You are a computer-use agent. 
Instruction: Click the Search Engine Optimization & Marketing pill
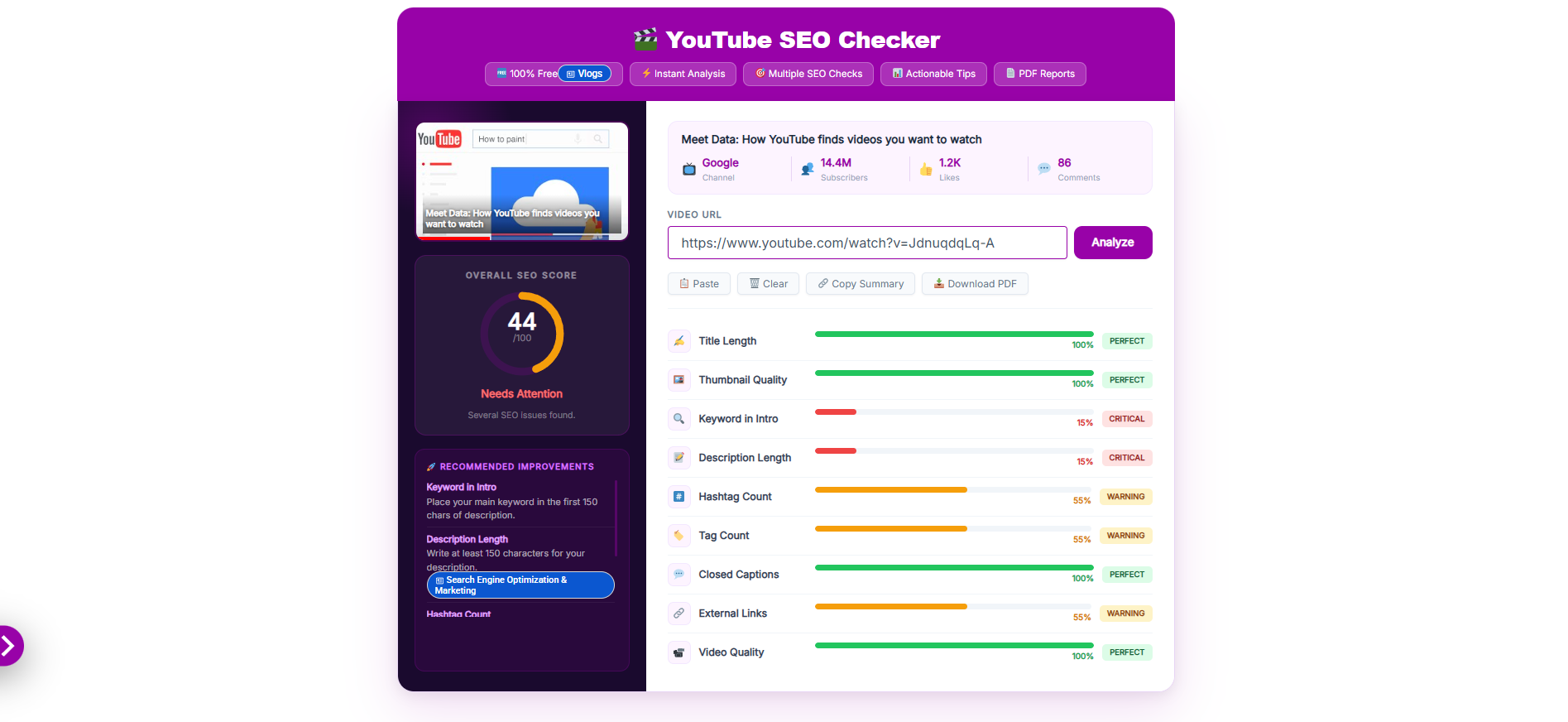[520, 585]
